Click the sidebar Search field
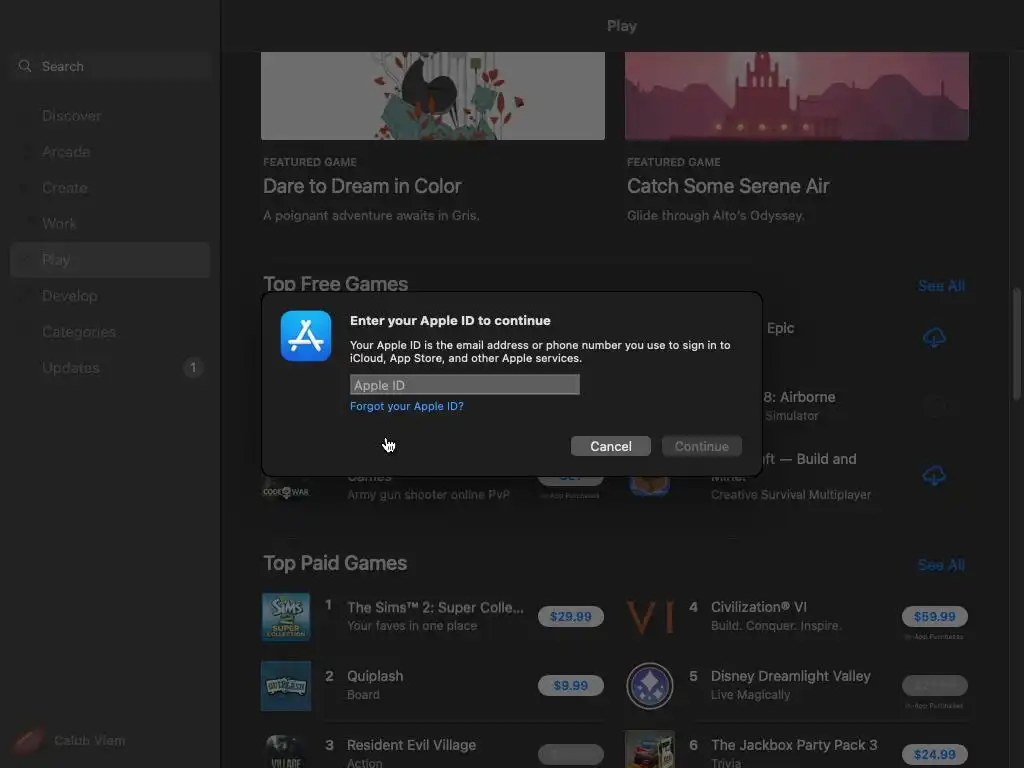The width and height of the screenshot is (1024, 768). point(110,66)
